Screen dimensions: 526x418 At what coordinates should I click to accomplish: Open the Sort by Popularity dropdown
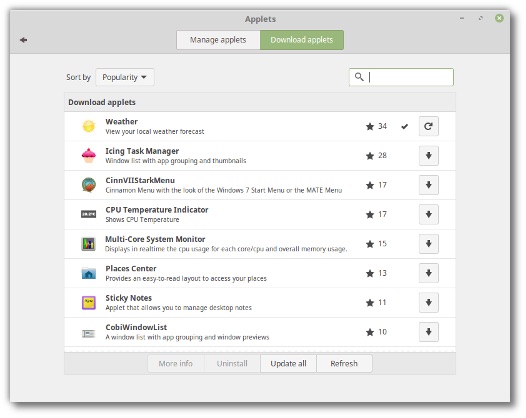(125, 77)
